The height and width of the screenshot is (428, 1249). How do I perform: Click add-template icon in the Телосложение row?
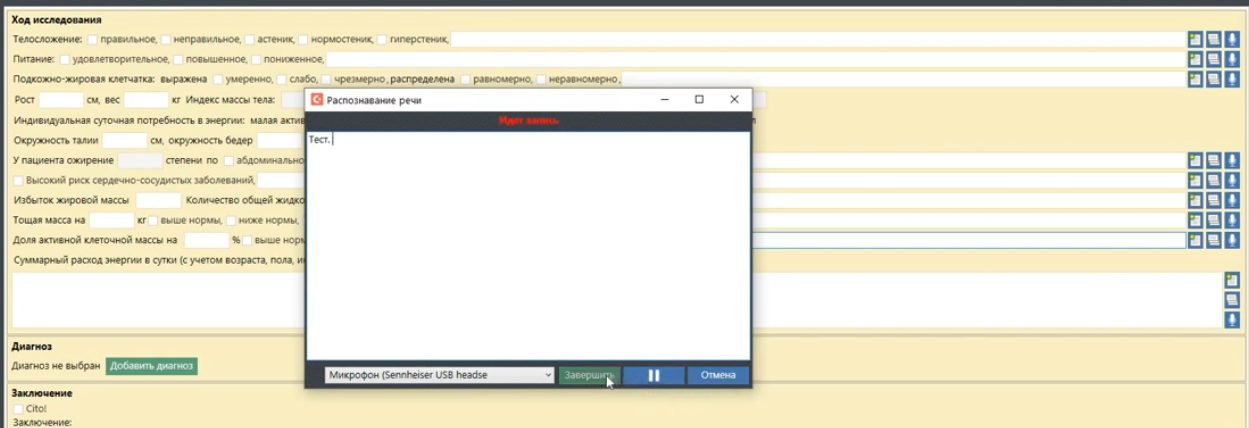[x=1194, y=39]
